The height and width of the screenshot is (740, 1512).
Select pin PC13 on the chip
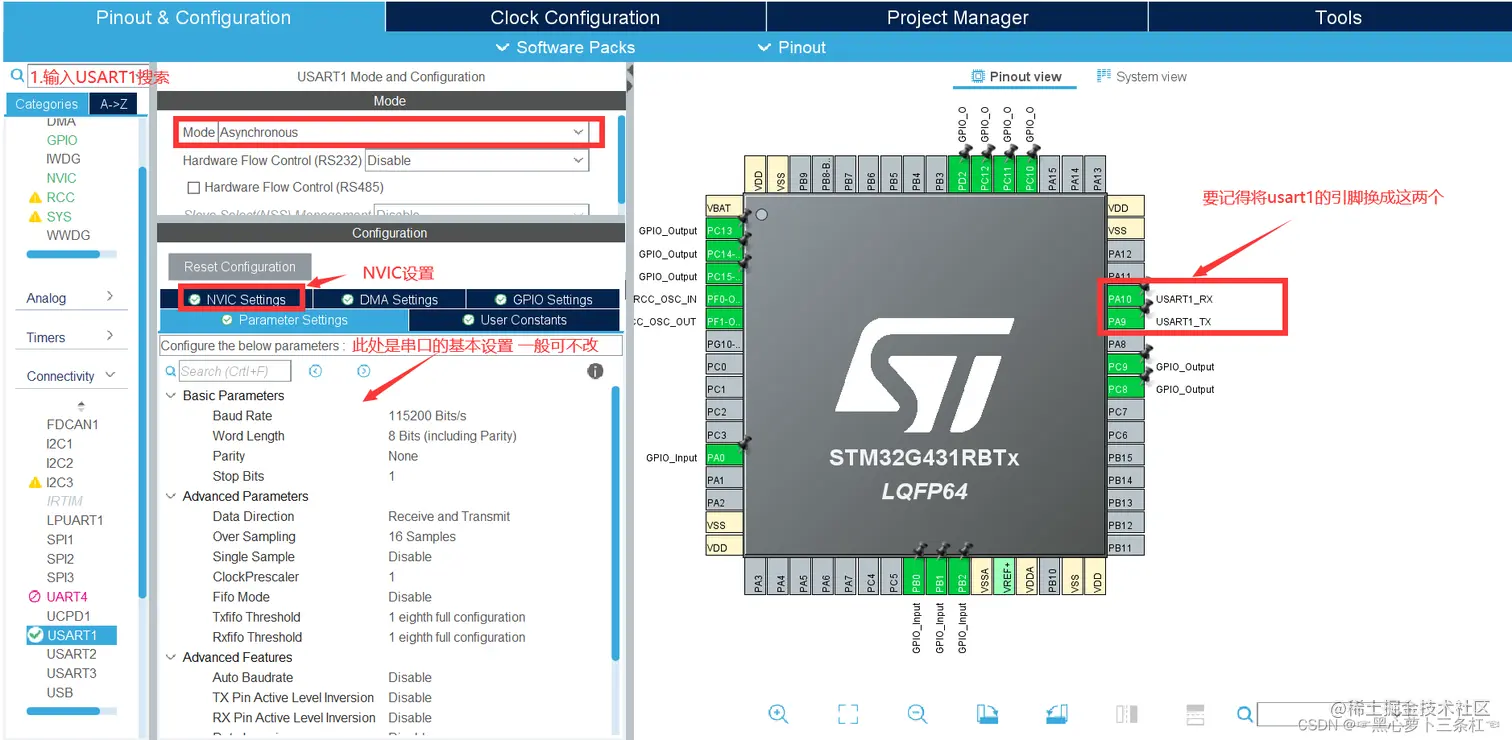724,231
